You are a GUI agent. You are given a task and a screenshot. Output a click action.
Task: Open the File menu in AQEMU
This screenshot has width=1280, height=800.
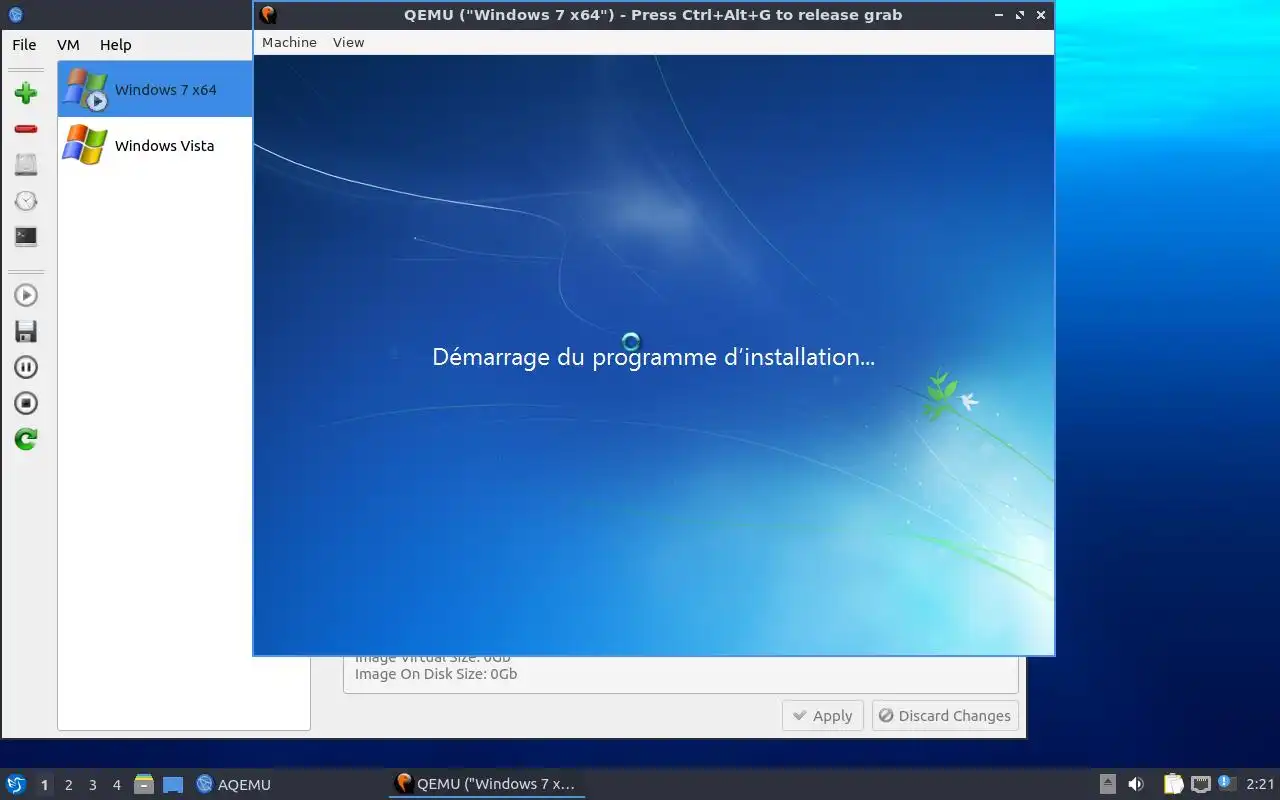24,45
